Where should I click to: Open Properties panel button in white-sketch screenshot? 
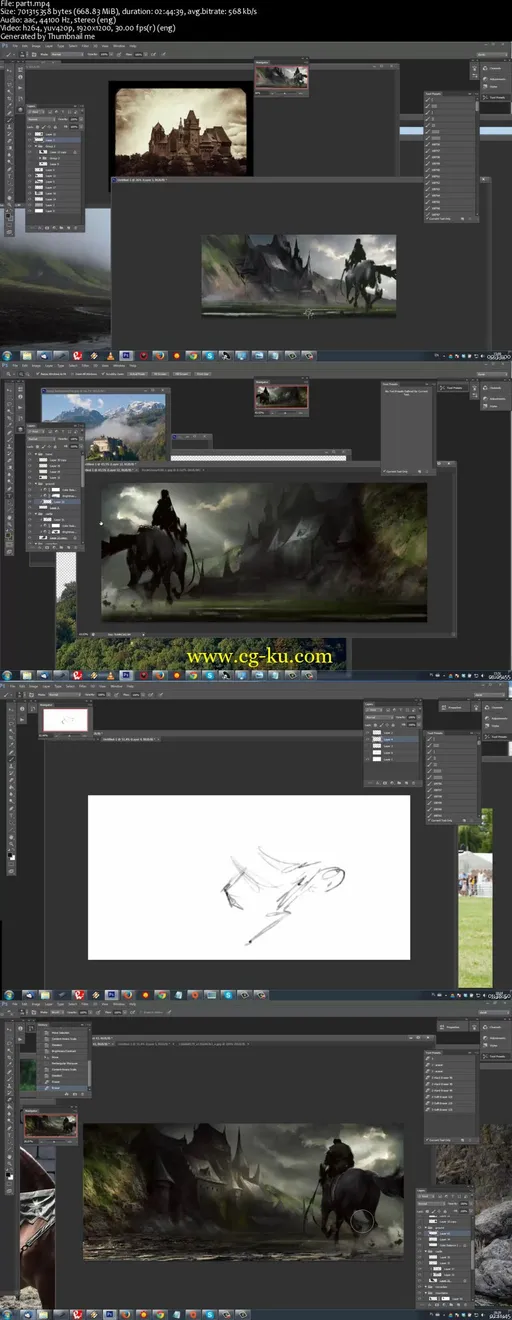click(452, 707)
